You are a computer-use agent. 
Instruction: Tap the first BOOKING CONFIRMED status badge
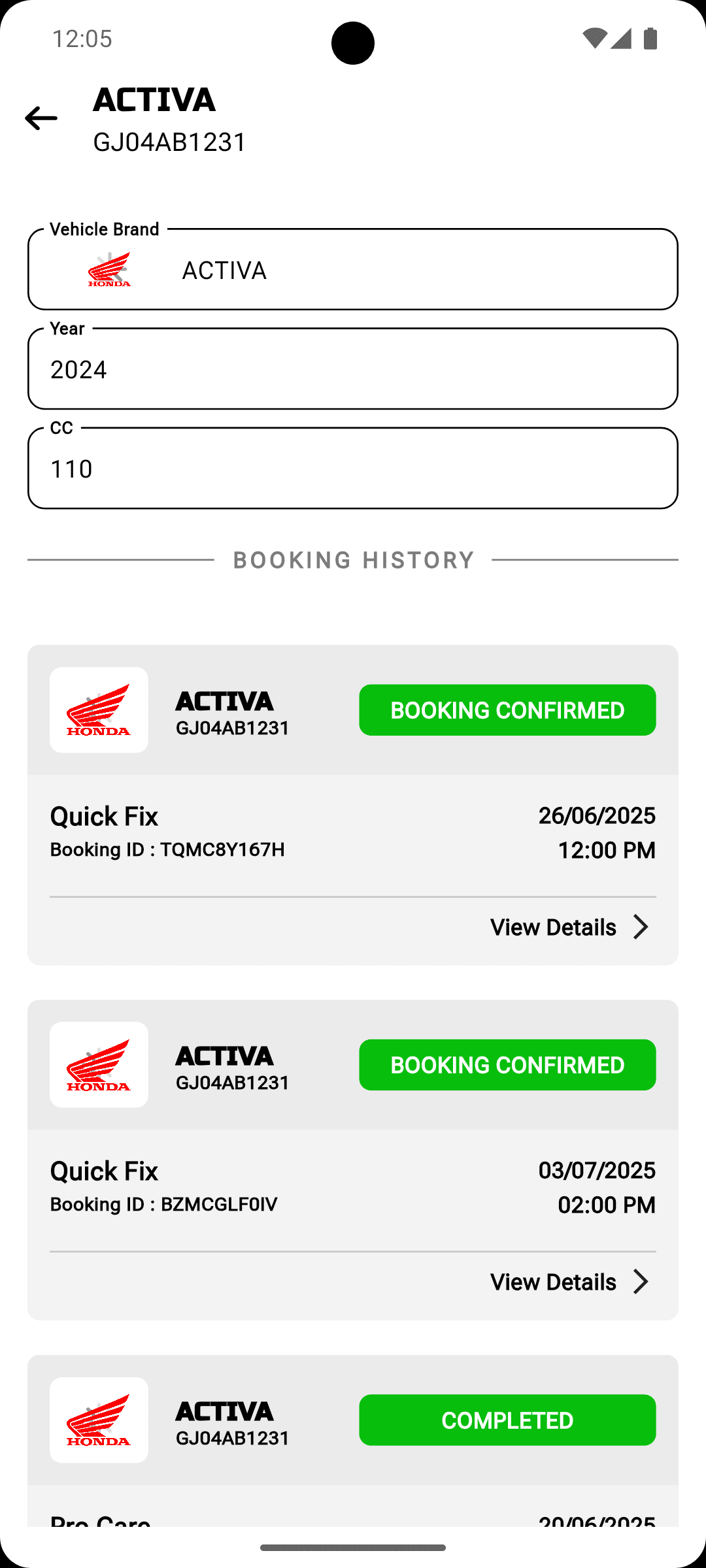[x=507, y=710]
